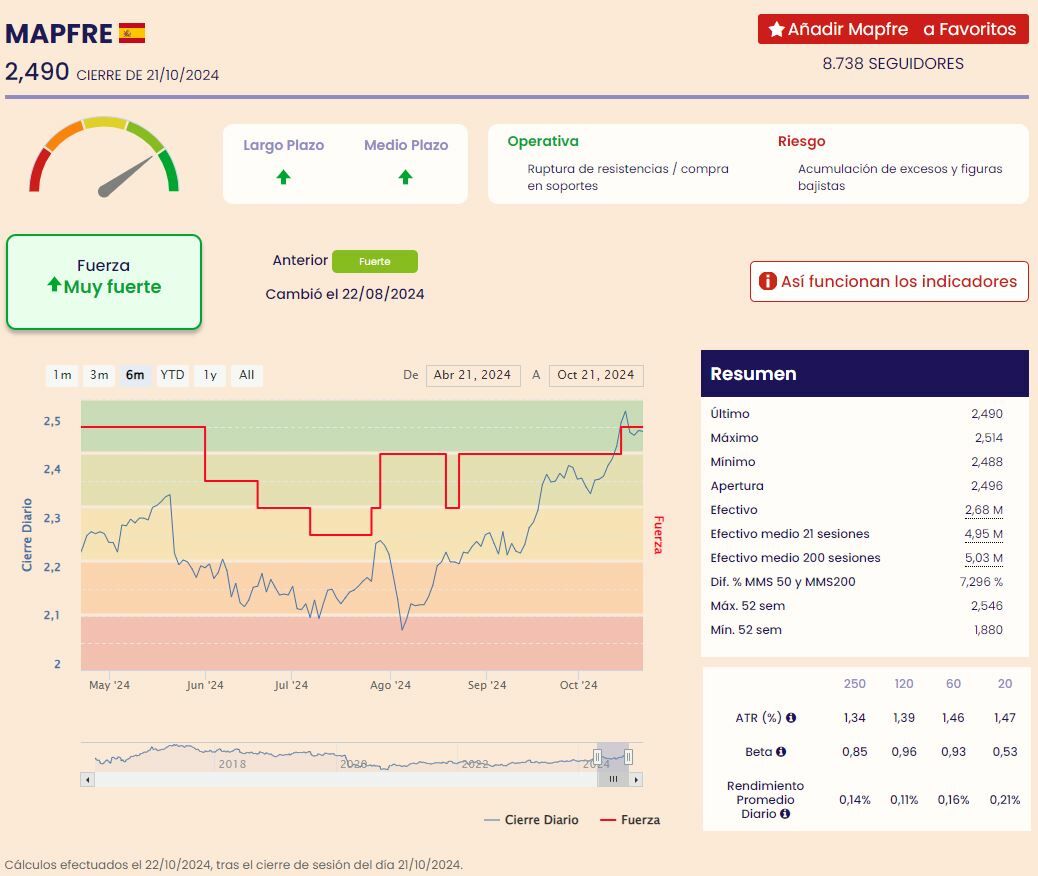Click the Rendimiento Promedio Diario info icon

click(x=785, y=814)
